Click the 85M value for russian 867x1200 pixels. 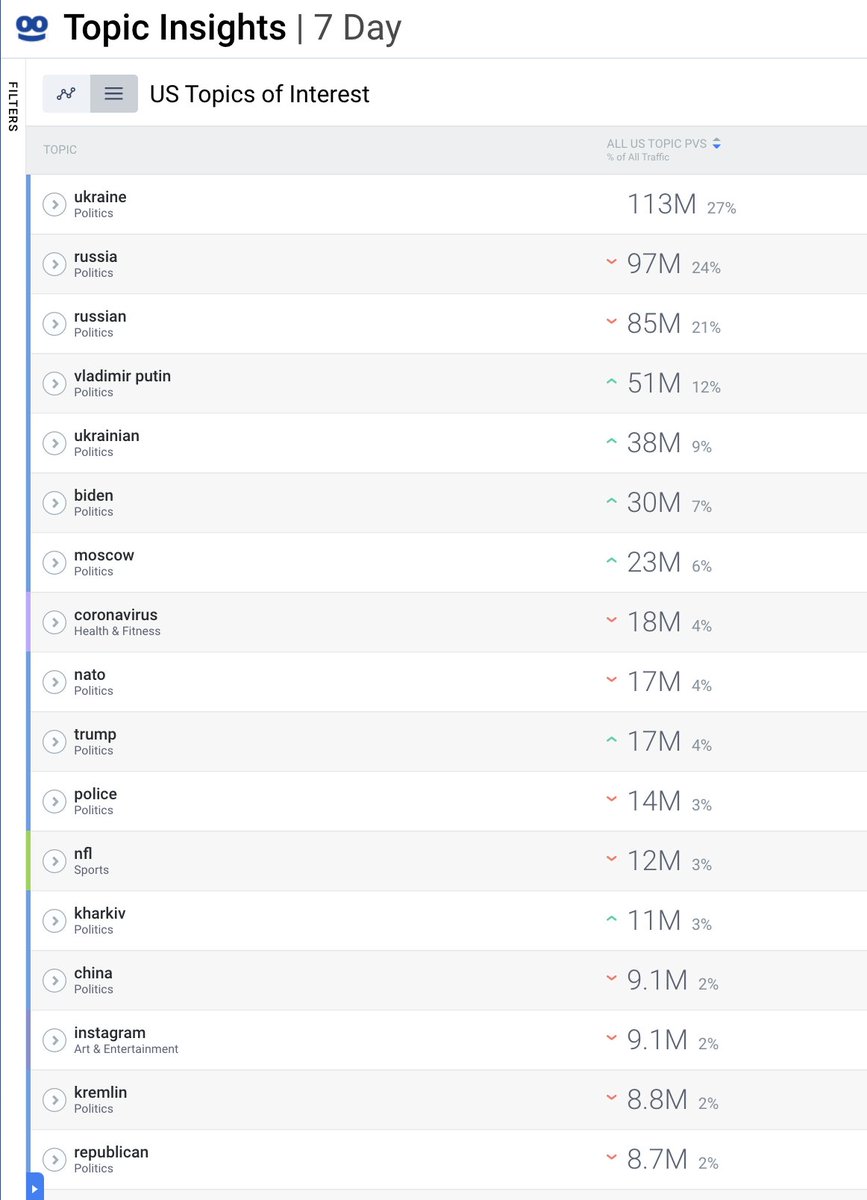coord(654,324)
